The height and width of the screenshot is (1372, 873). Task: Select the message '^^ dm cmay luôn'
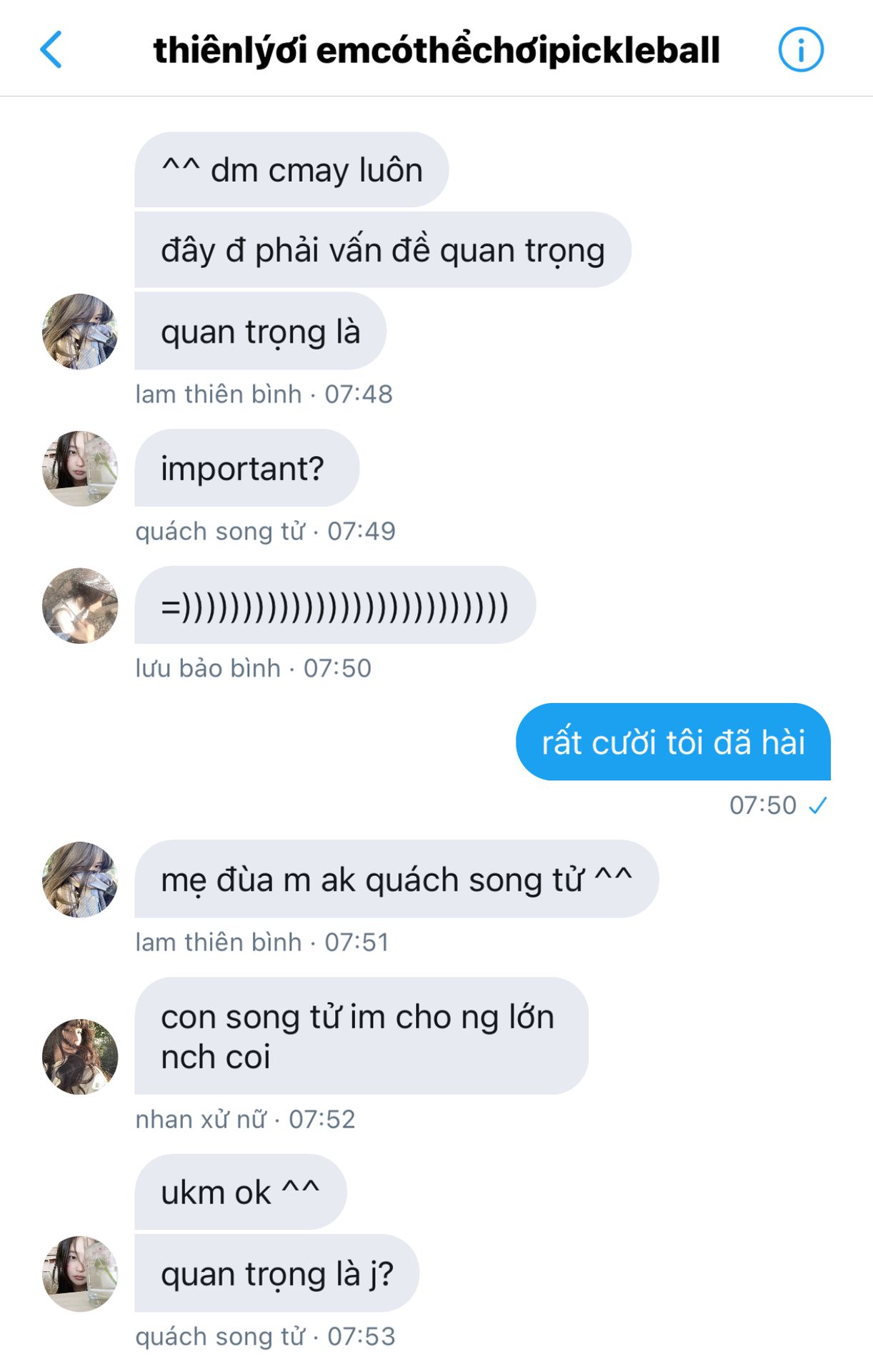coord(291,170)
